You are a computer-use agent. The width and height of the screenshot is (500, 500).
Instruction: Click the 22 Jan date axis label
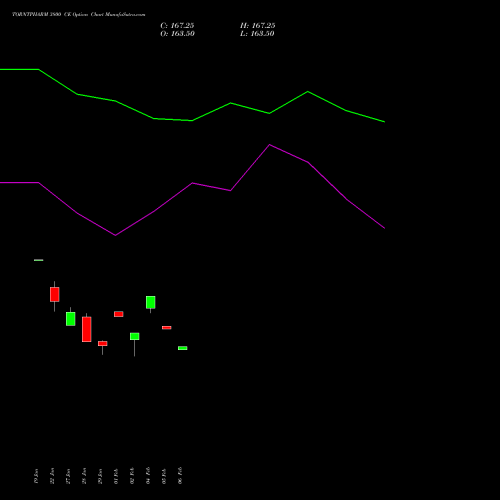tap(52, 476)
